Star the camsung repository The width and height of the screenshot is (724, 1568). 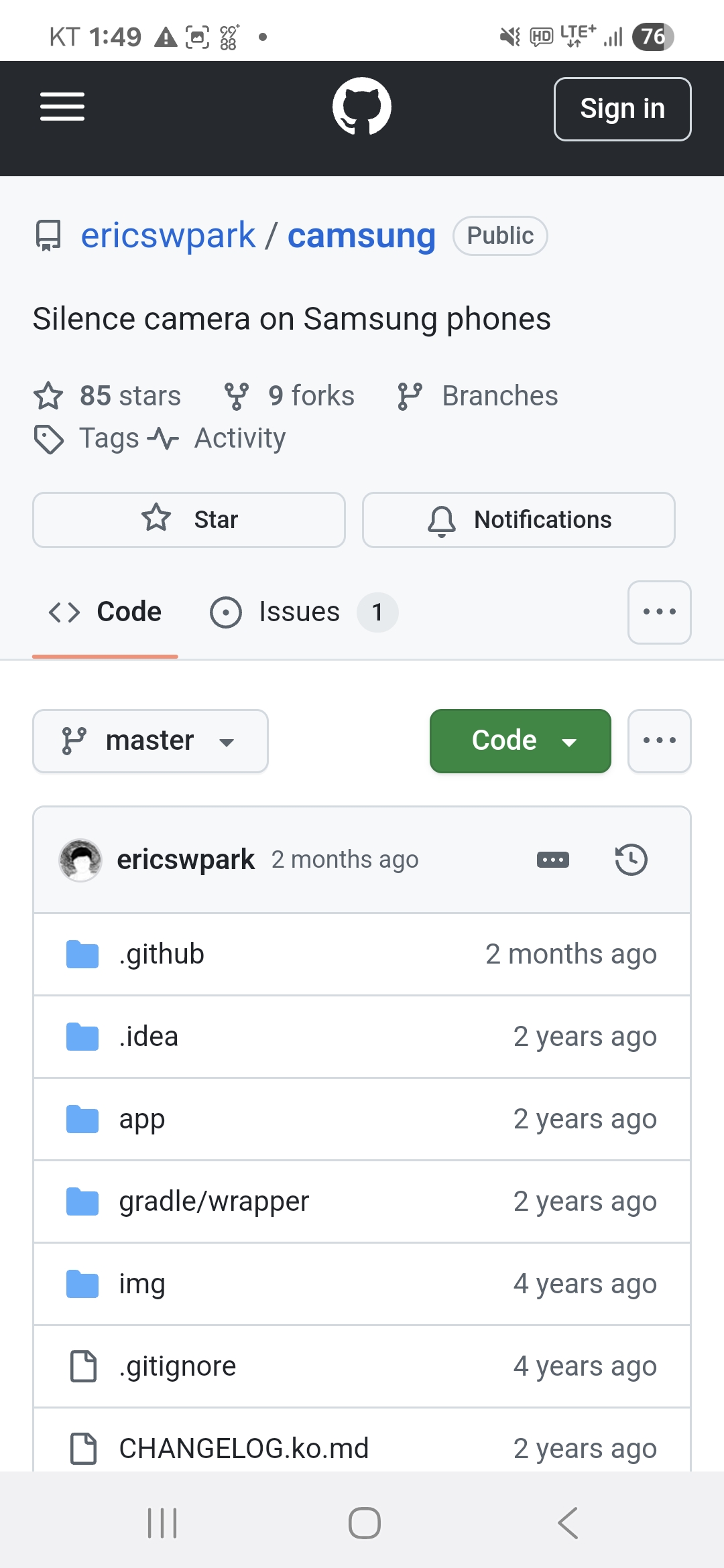(x=189, y=520)
